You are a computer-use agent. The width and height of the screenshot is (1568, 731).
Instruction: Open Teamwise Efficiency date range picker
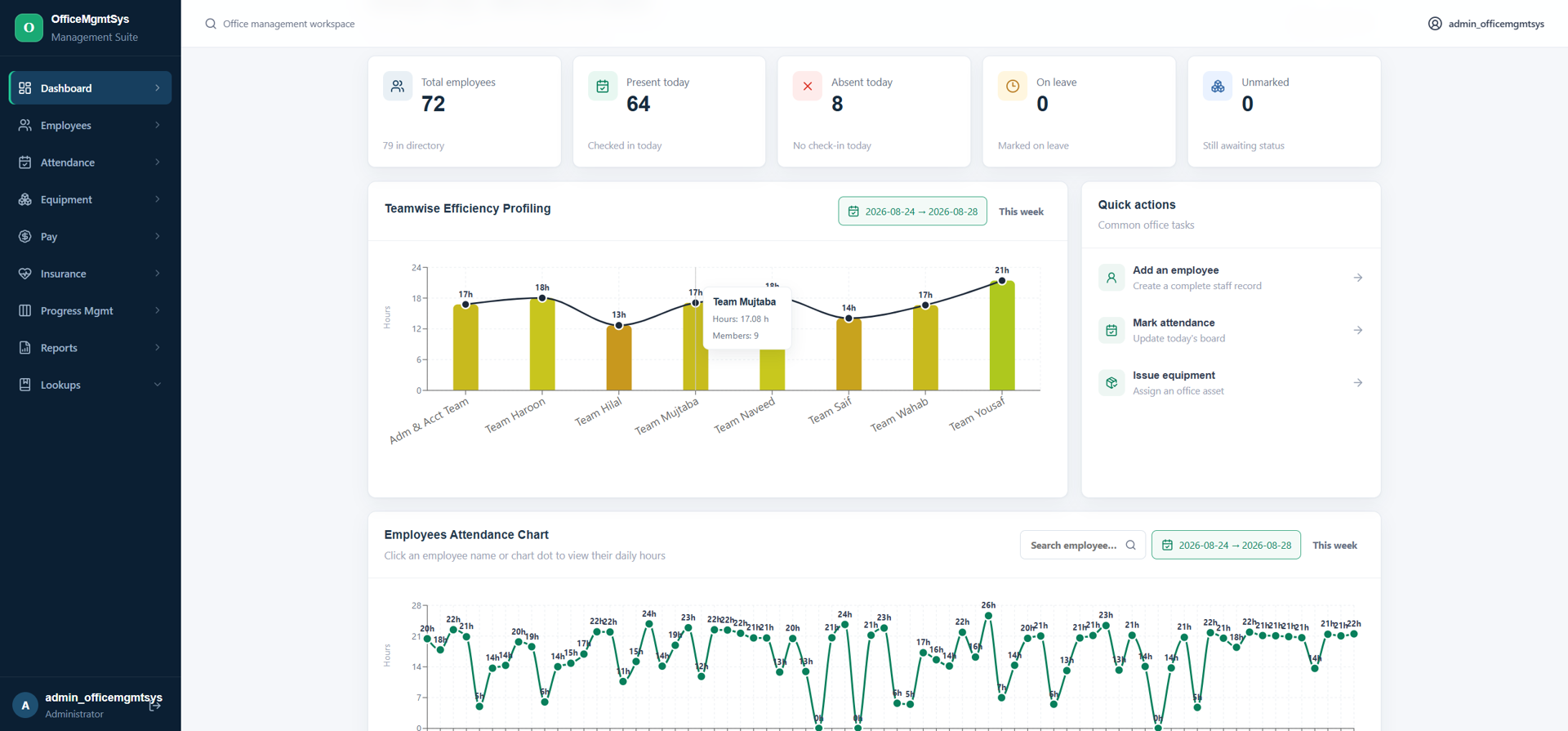[x=912, y=211]
